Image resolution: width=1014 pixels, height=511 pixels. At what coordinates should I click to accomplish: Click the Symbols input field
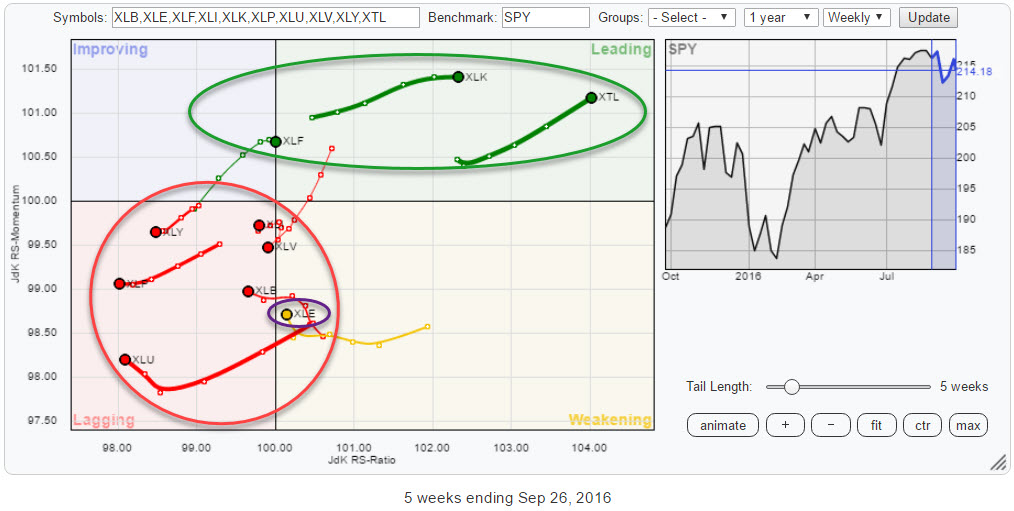tap(265, 18)
